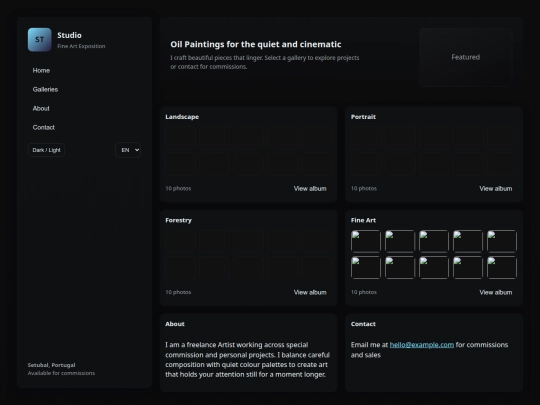The height and width of the screenshot is (405, 540).
Task: Open first Fine Art thumbnail in bottom row
Action: (366, 267)
